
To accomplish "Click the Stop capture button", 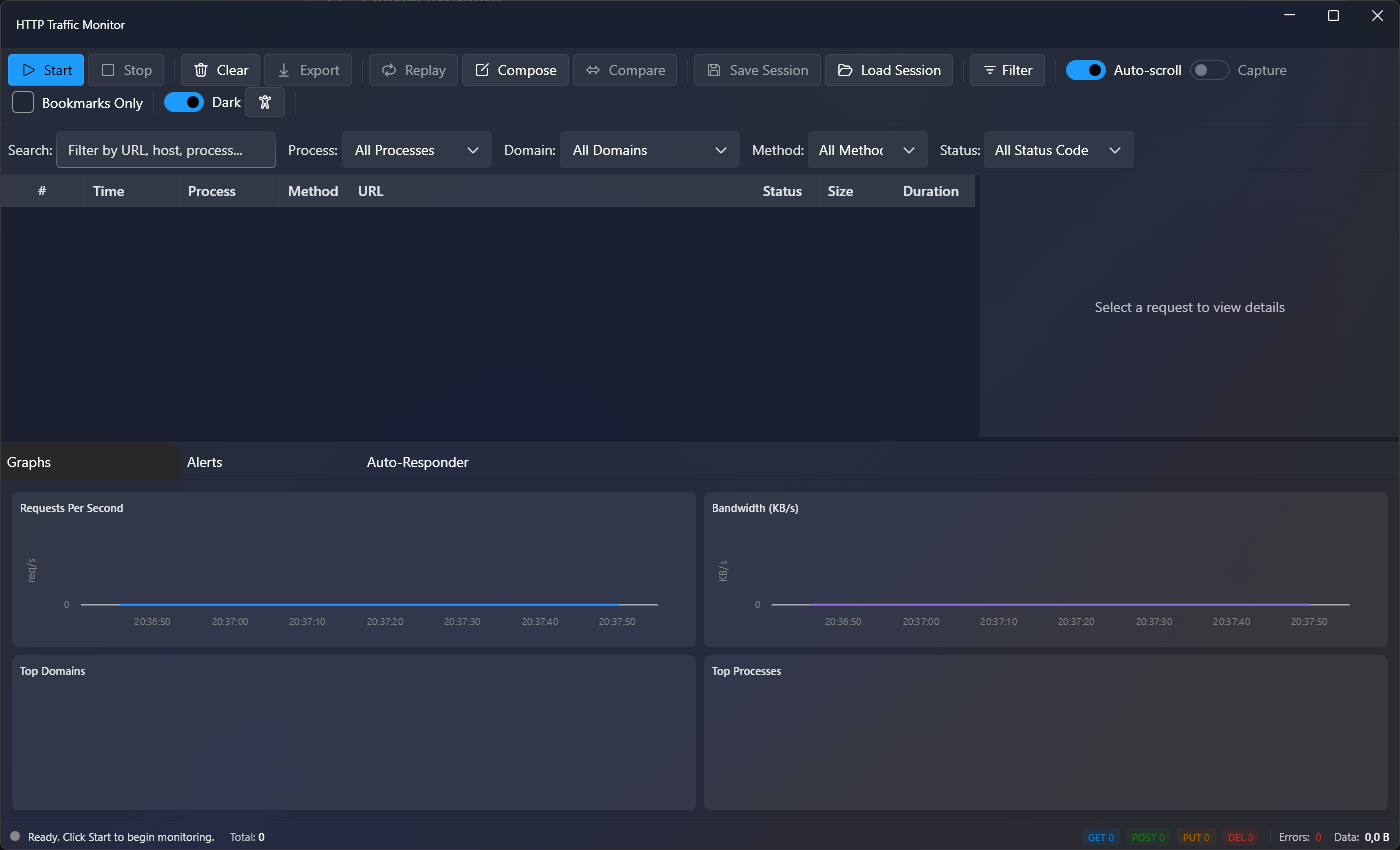I will point(126,70).
